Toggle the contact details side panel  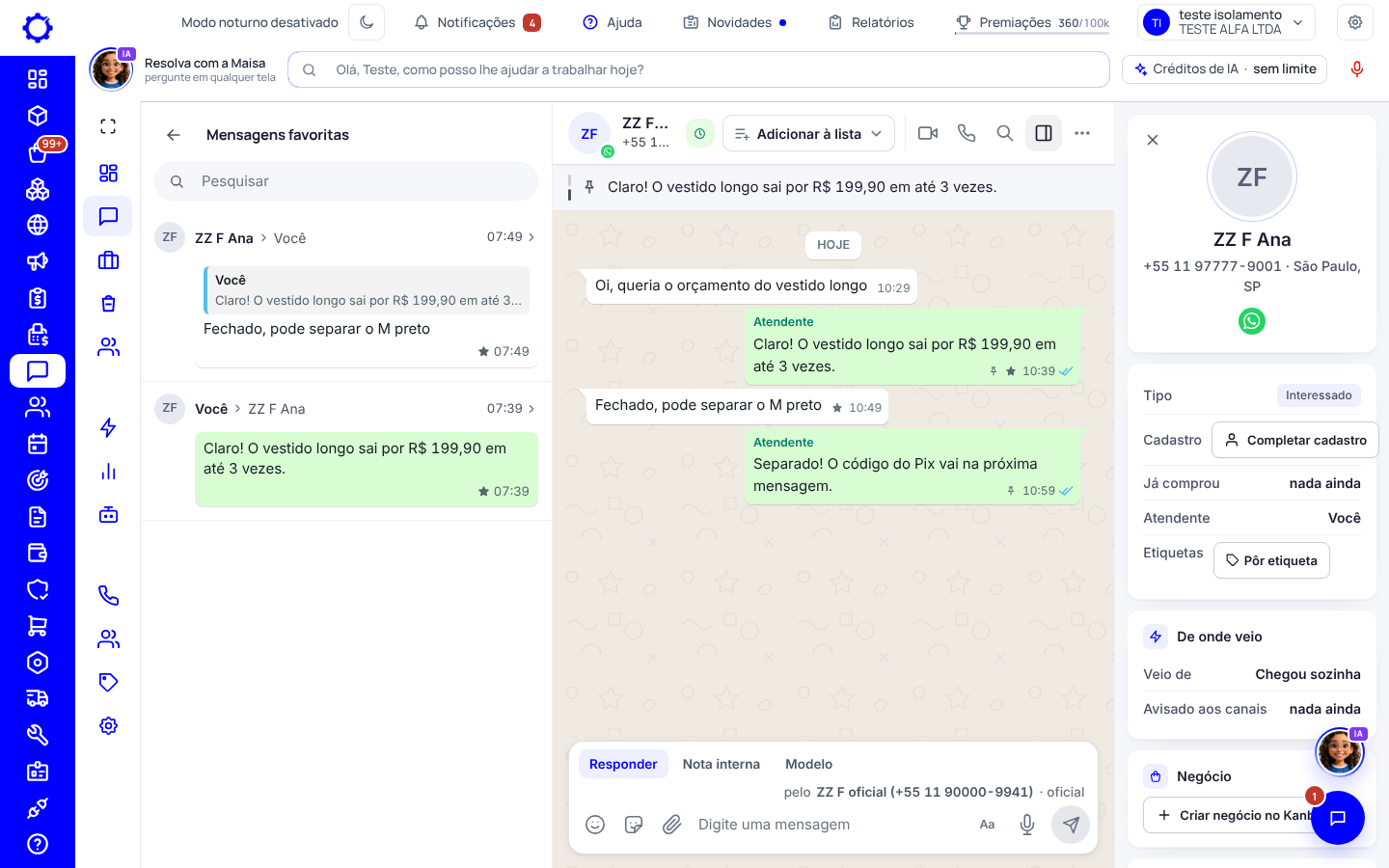[x=1044, y=133]
